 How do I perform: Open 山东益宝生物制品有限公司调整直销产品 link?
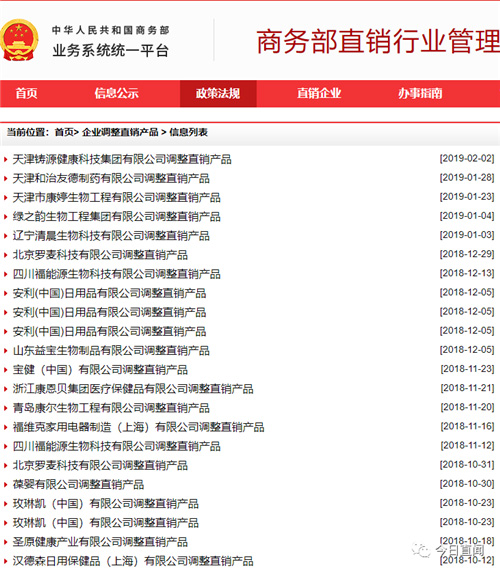click(x=111, y=351)
